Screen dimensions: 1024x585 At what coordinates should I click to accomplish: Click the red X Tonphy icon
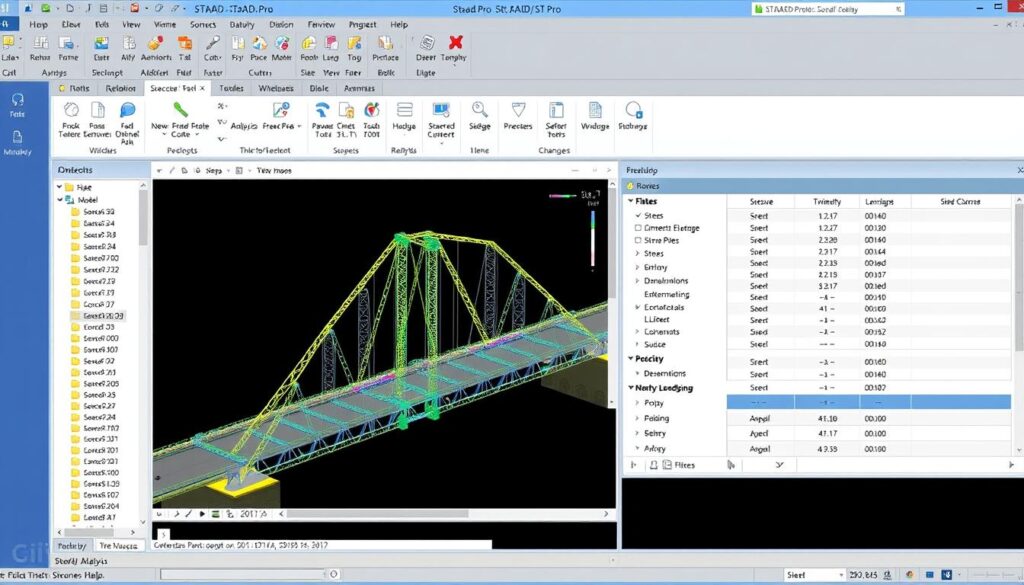[x=455, y=43]
